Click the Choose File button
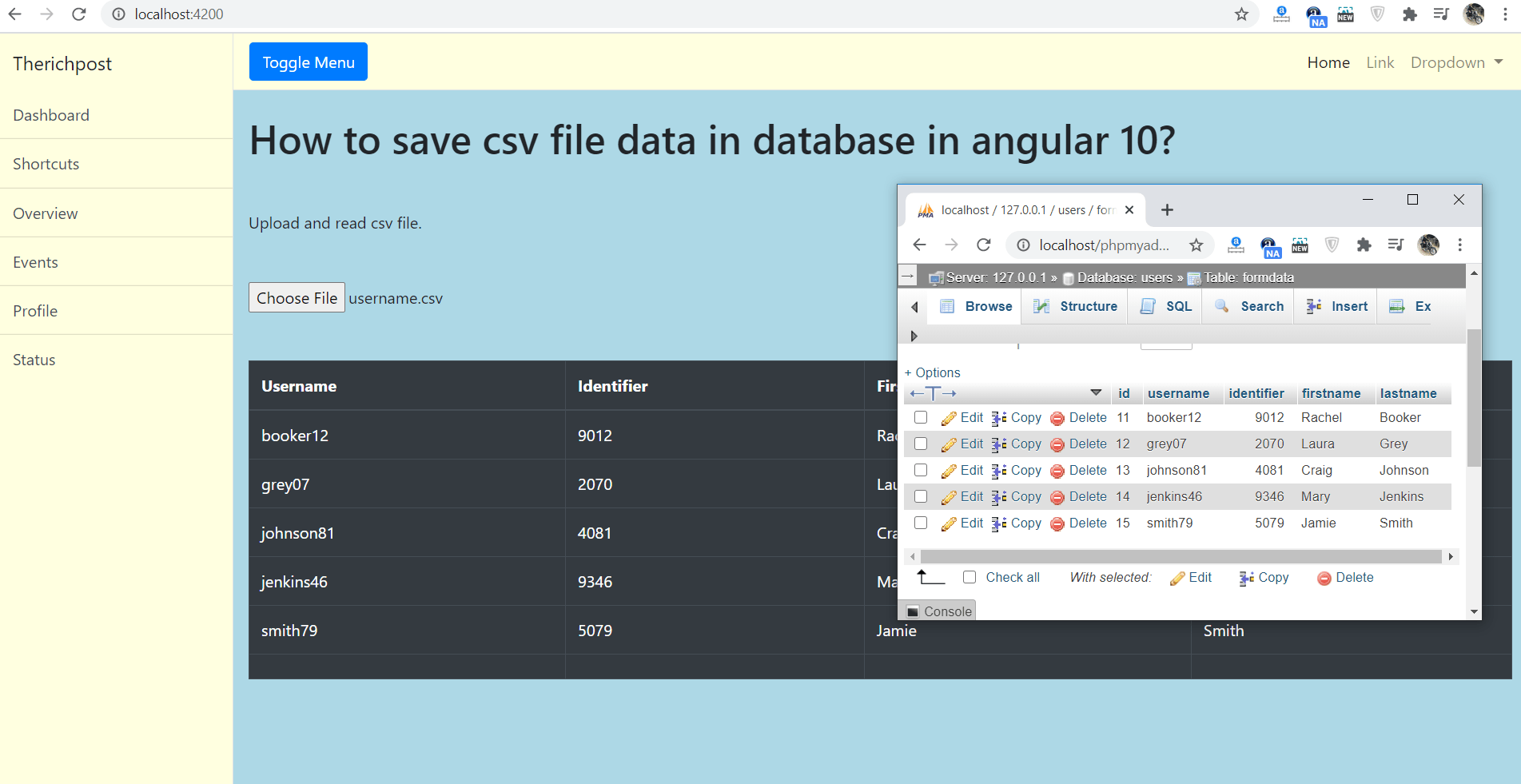This screenshot has height=784, width=1521. tap(297, 297)
